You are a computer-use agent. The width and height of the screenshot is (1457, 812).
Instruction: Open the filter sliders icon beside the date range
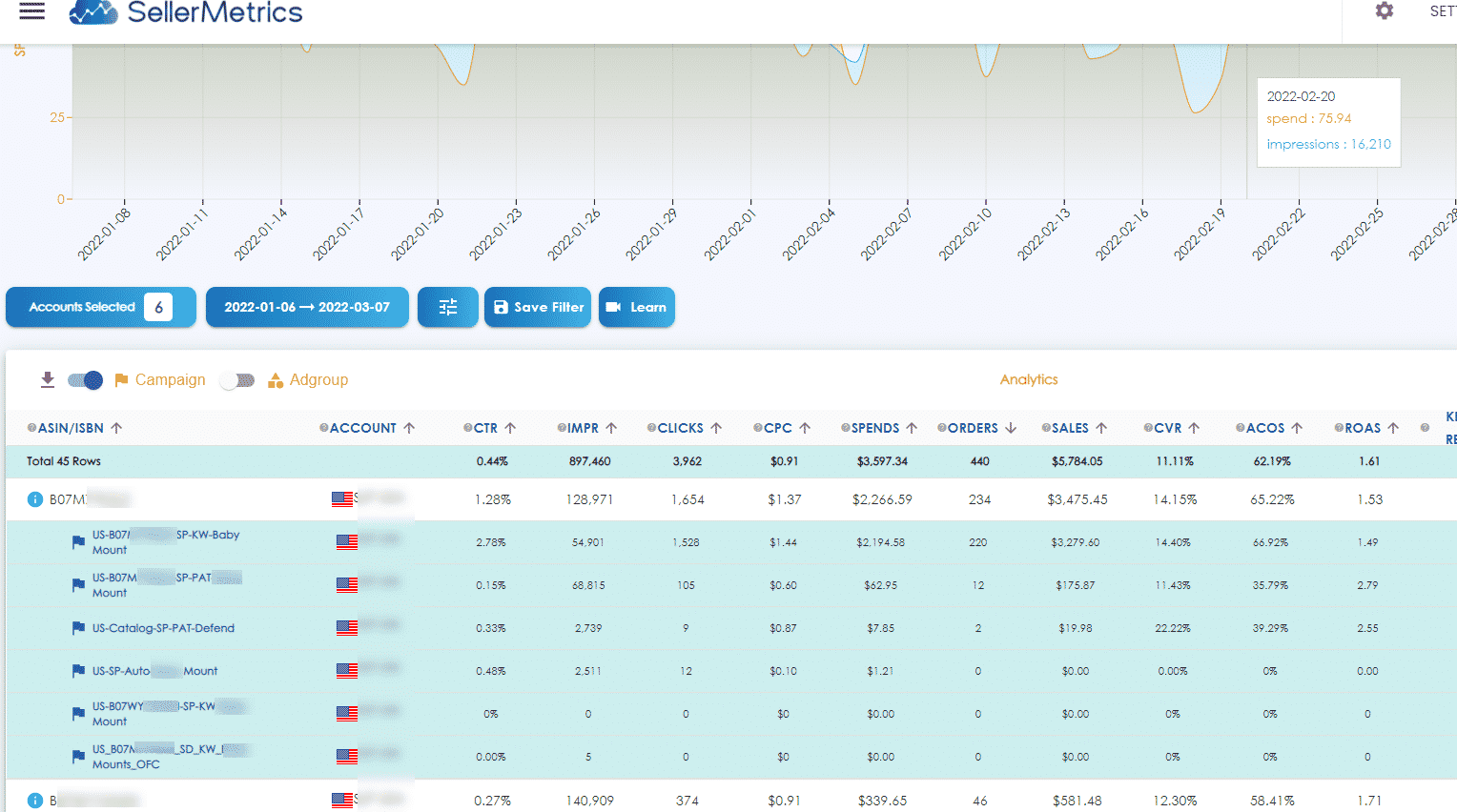pos(447,307)
